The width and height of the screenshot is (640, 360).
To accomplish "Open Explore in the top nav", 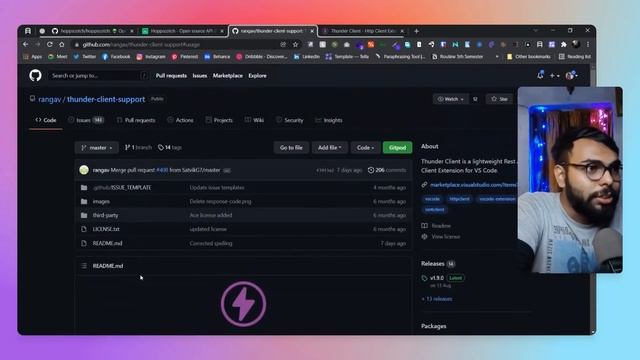I will 258,76.
